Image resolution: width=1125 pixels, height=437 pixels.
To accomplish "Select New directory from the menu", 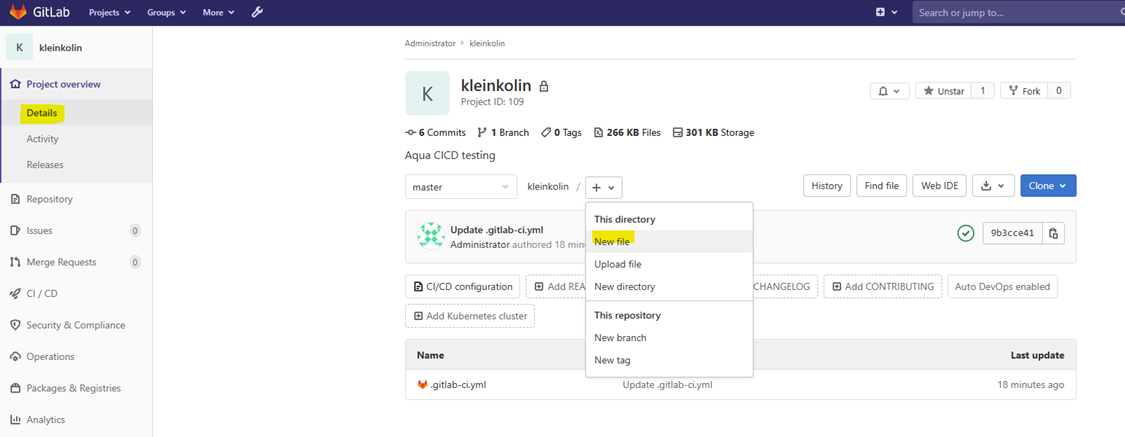I will point(669,286).
